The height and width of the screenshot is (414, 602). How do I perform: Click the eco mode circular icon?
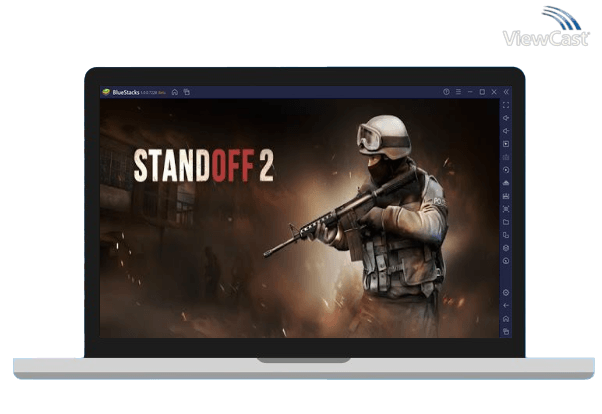(506, 261)
